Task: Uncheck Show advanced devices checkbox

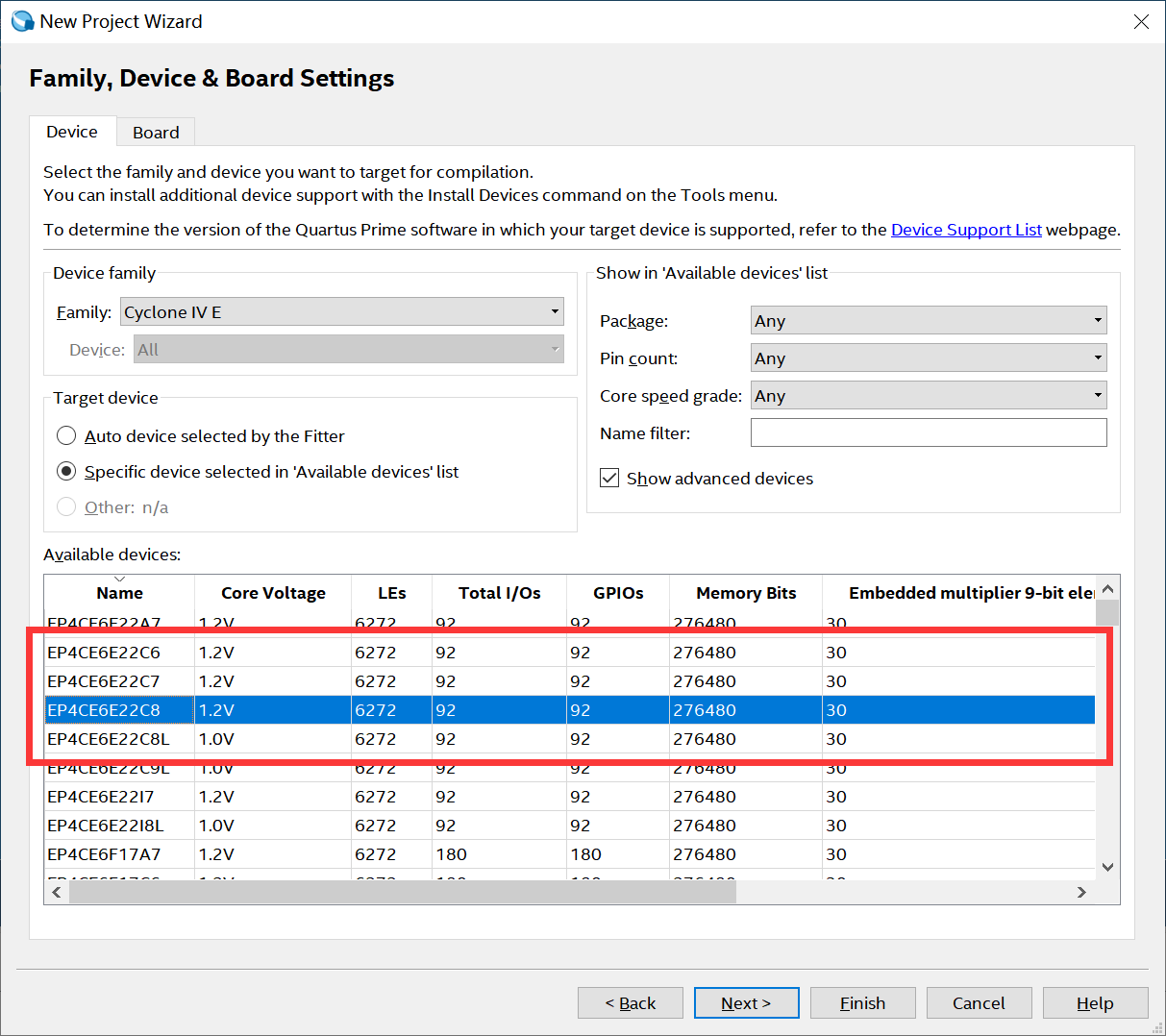Action: pos(609,479)
